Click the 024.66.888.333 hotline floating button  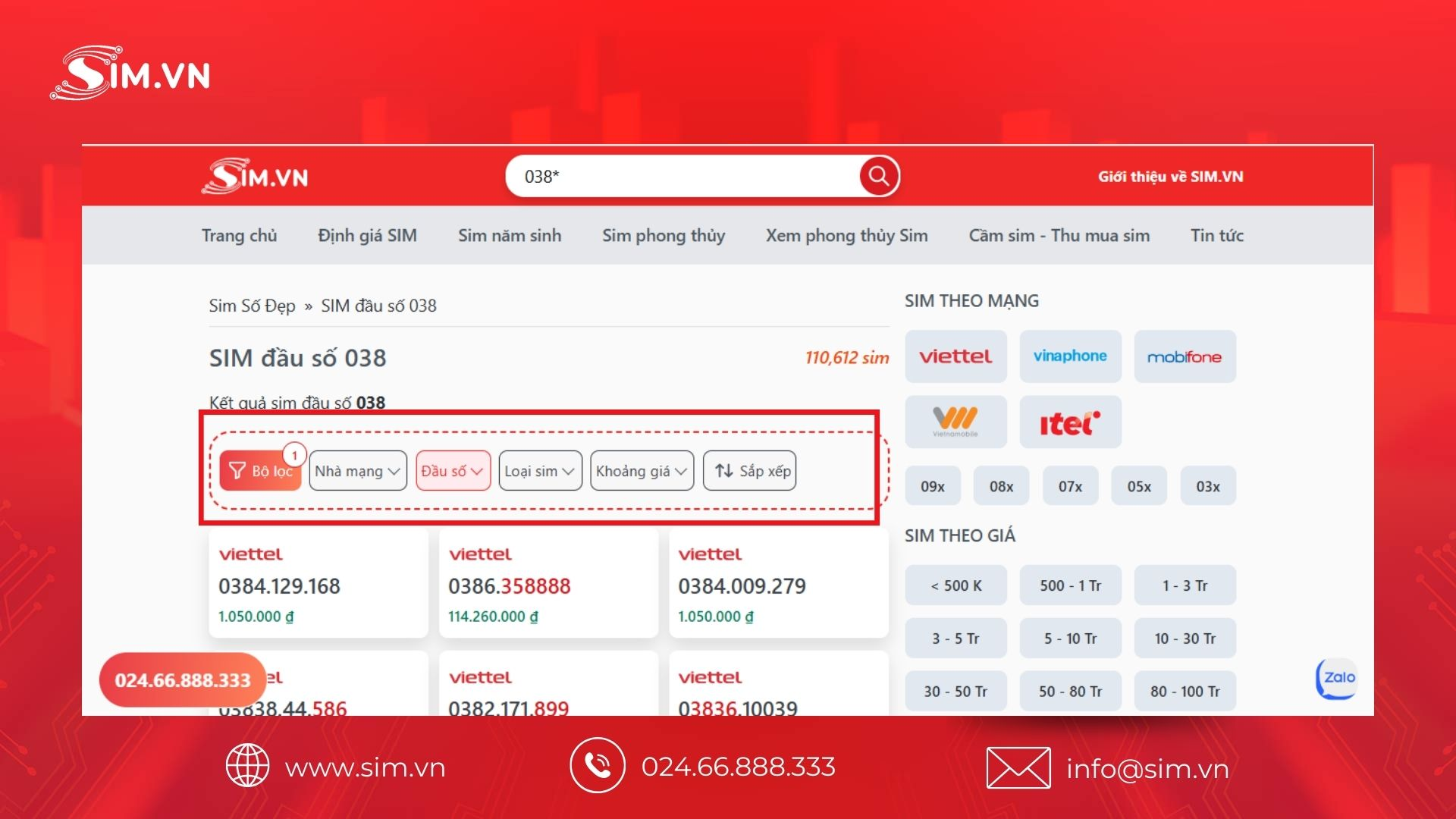tap(183, 680)
